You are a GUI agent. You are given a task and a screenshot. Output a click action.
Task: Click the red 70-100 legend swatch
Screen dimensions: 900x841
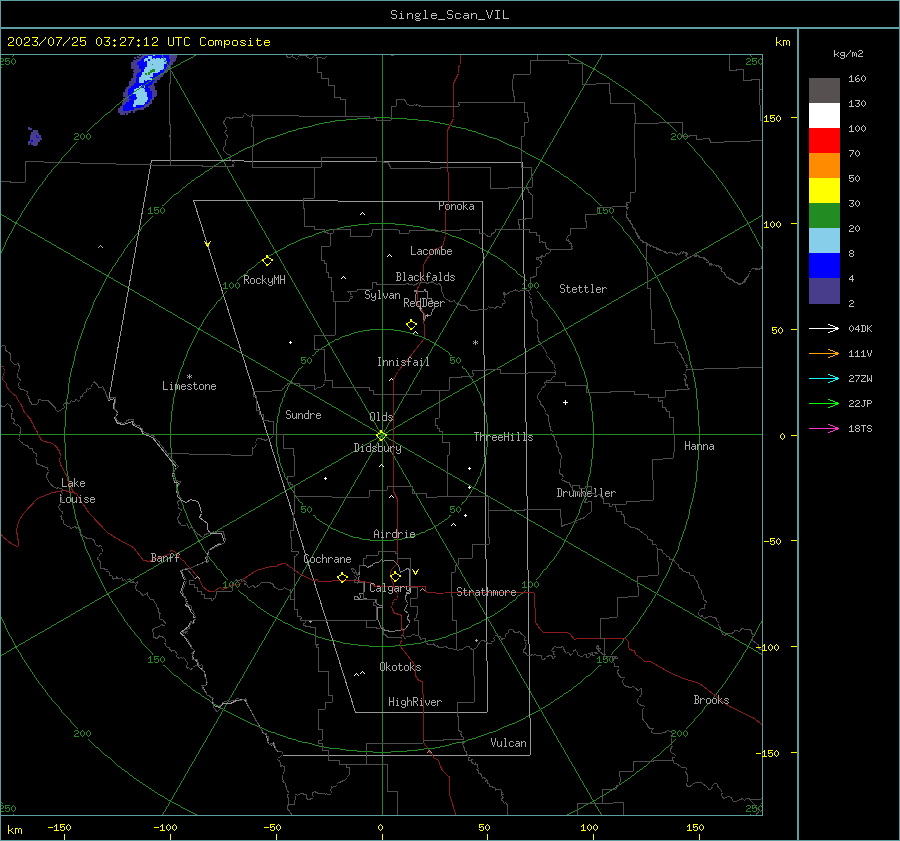[824, 141]
